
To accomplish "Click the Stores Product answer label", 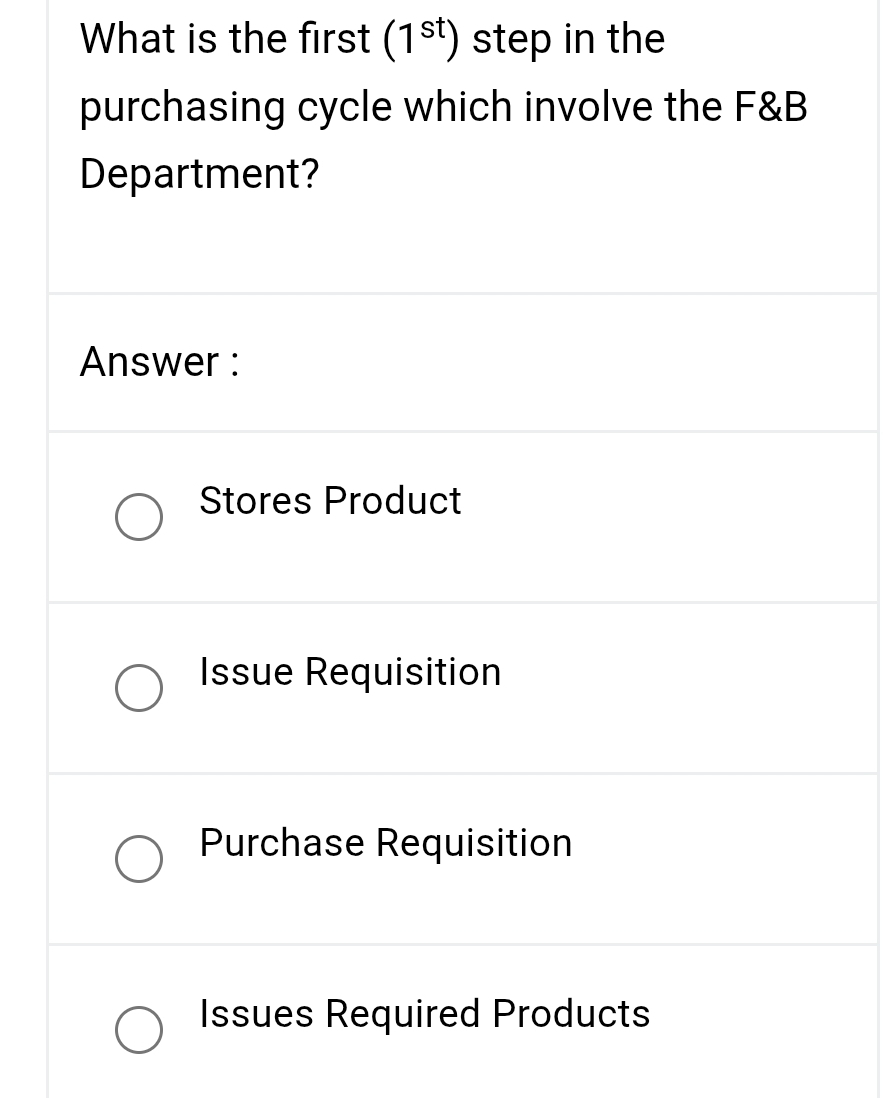I will [330, 502].
